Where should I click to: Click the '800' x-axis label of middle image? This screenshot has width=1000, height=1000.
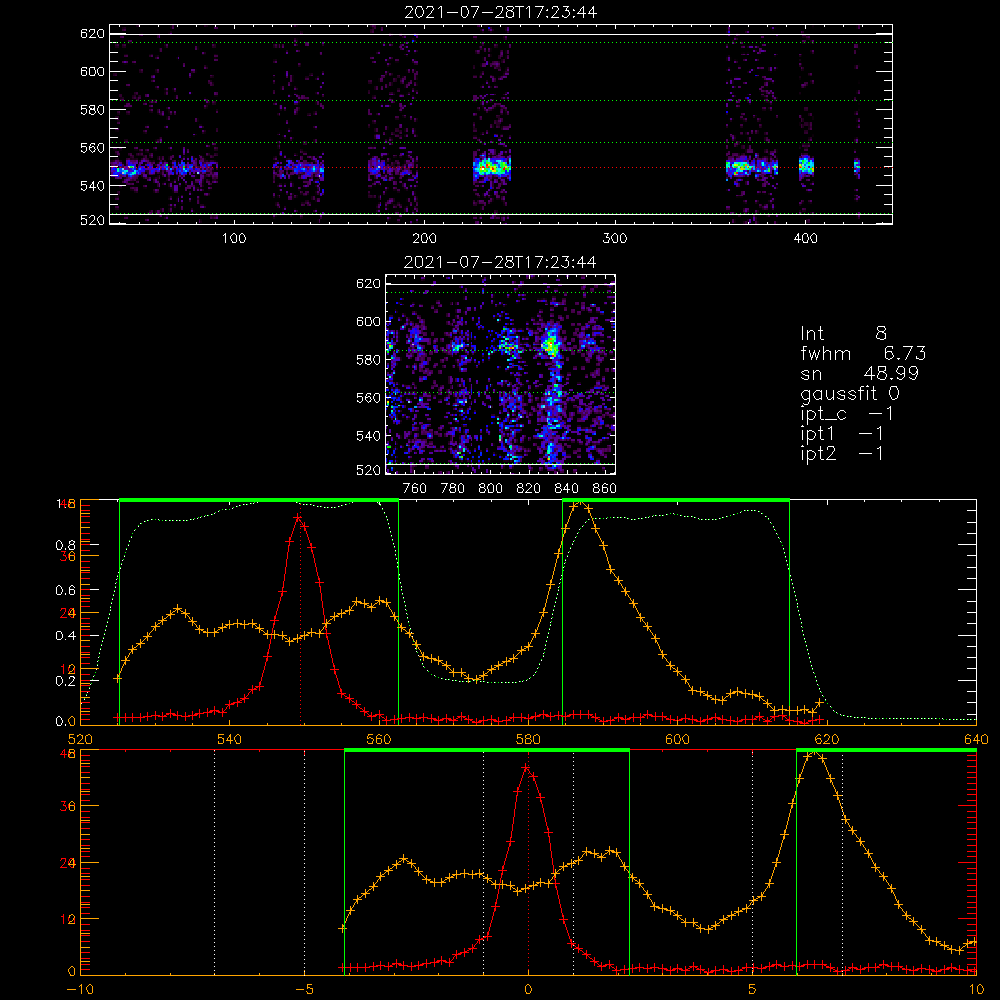490,489
